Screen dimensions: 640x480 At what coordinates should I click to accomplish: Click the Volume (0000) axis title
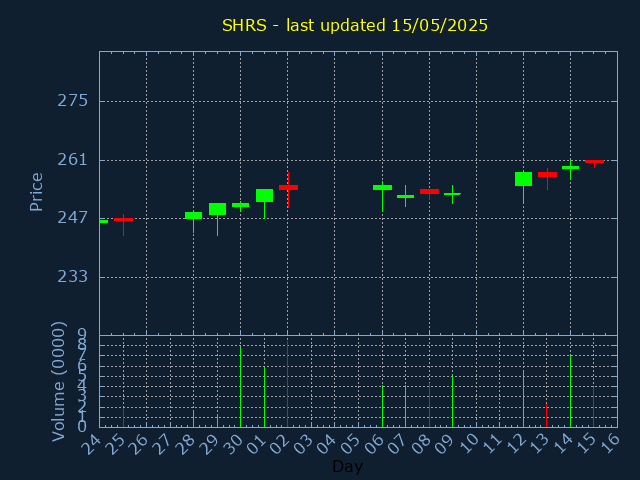[x=59, y=382]
